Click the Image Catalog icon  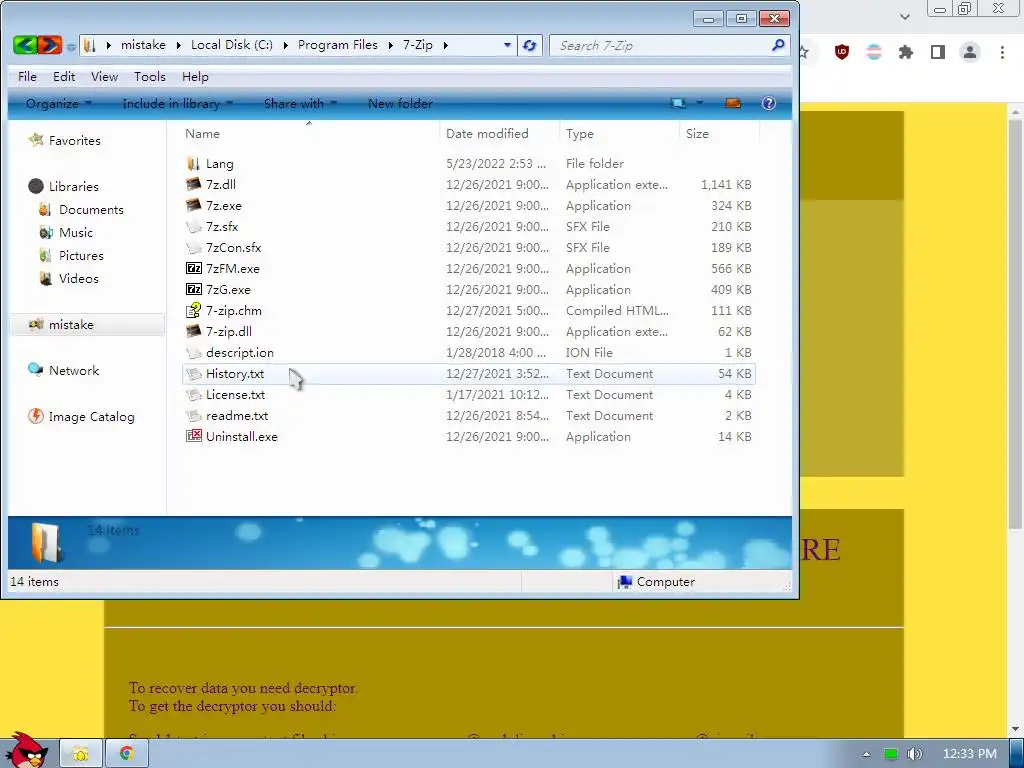(x=36, y=416)
